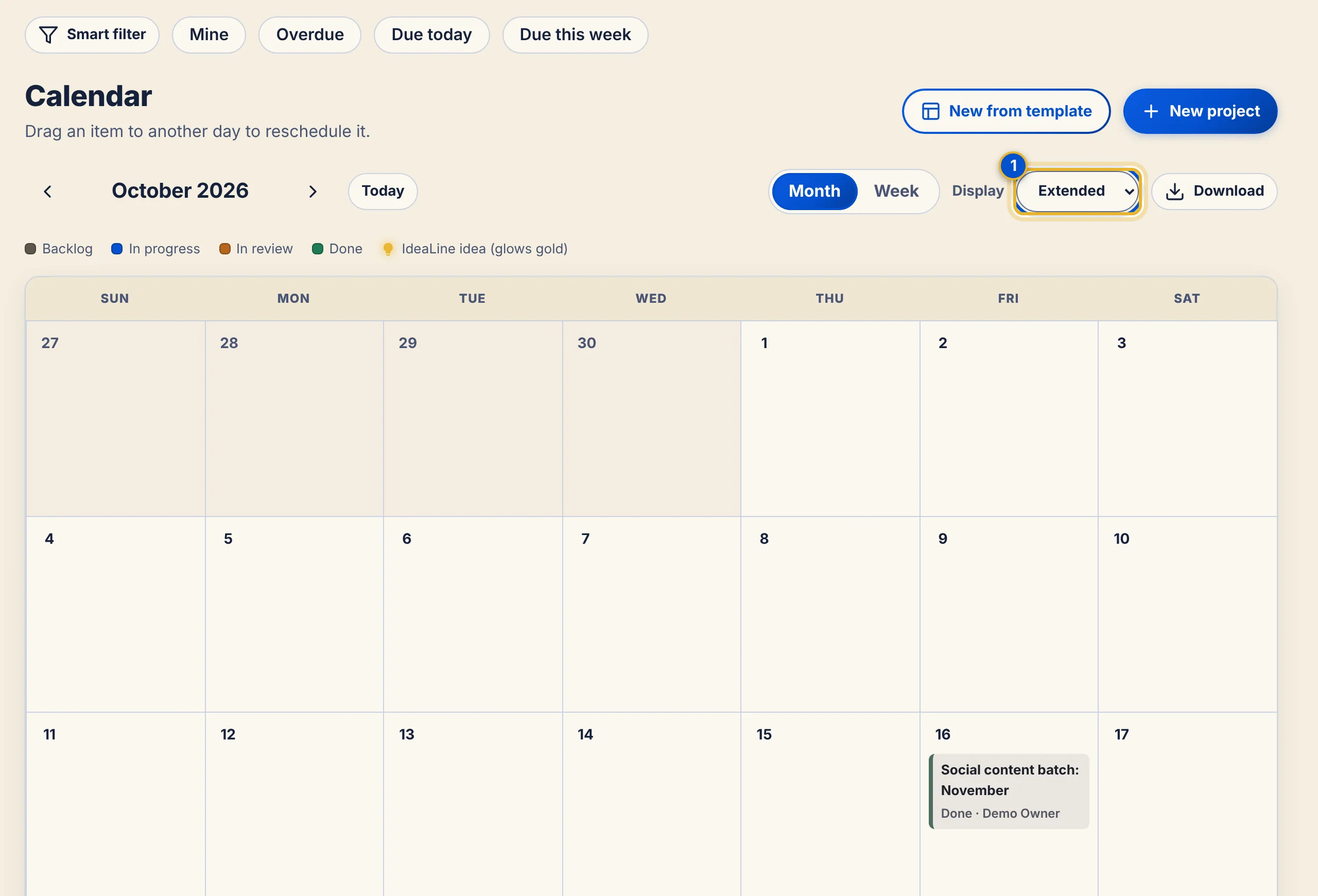Click the day 13 cell

click(x=473, y=804)
